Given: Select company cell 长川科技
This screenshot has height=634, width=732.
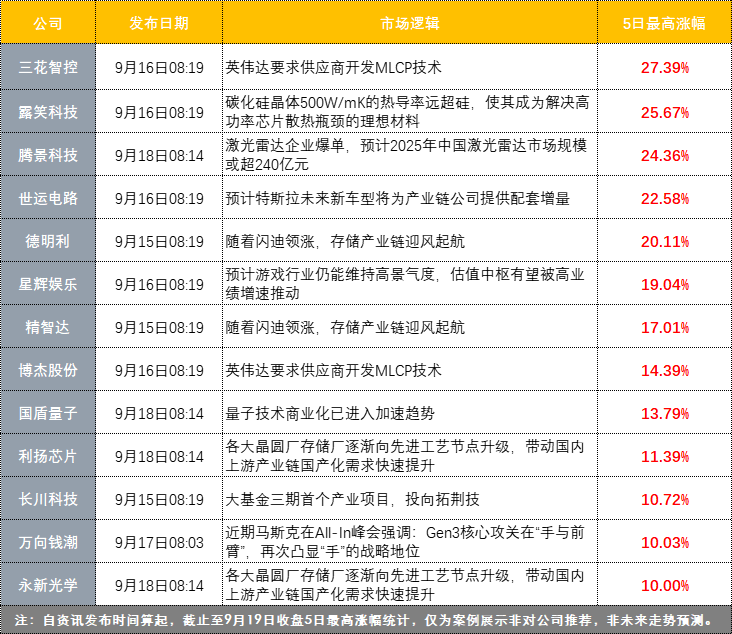Looking at the screenshot, I should (x=48, y=499).
